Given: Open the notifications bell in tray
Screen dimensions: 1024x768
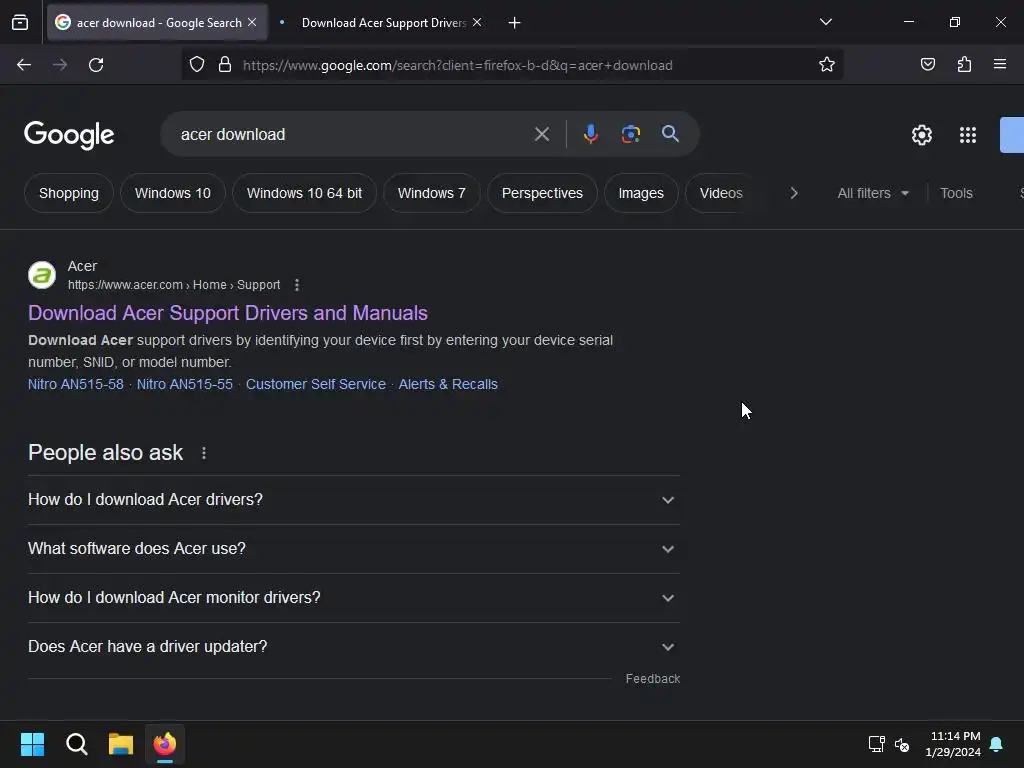Looking at the screenshot, I should (x=997, y=744).
